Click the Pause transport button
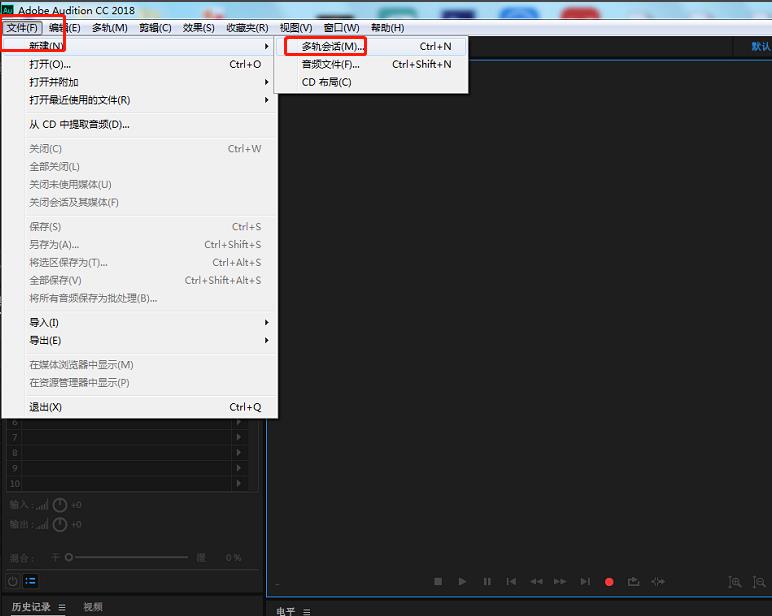The height and width of the screenshot is (616, 772). pos(487,582)
